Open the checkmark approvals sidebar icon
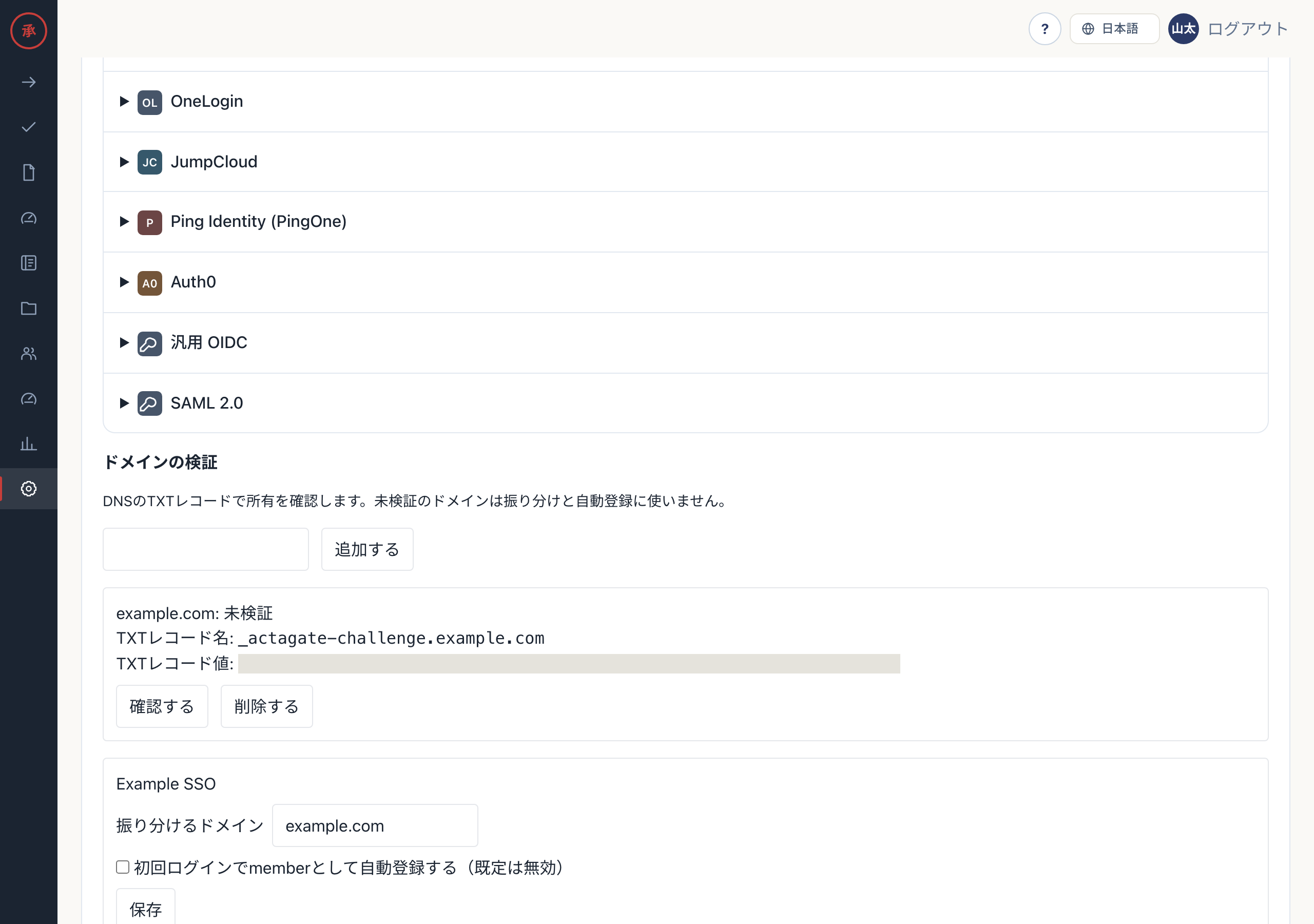Screen dimensions: 1314x924 pyautogui.click(x=29, y=127)
